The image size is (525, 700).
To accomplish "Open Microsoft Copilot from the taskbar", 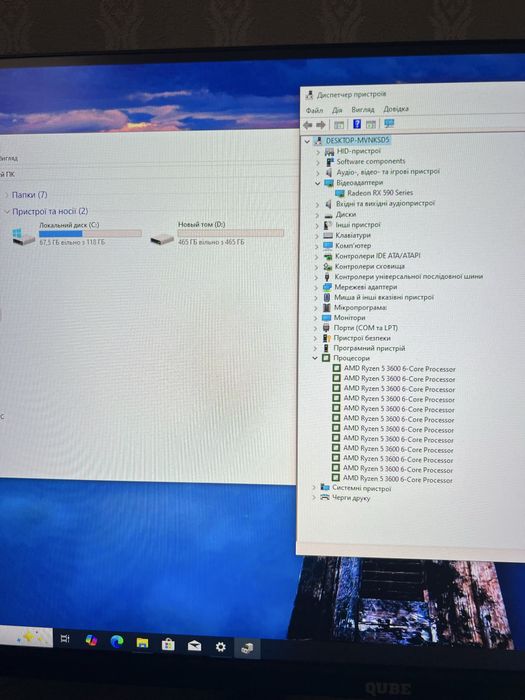I will click(x=91, y=640).
